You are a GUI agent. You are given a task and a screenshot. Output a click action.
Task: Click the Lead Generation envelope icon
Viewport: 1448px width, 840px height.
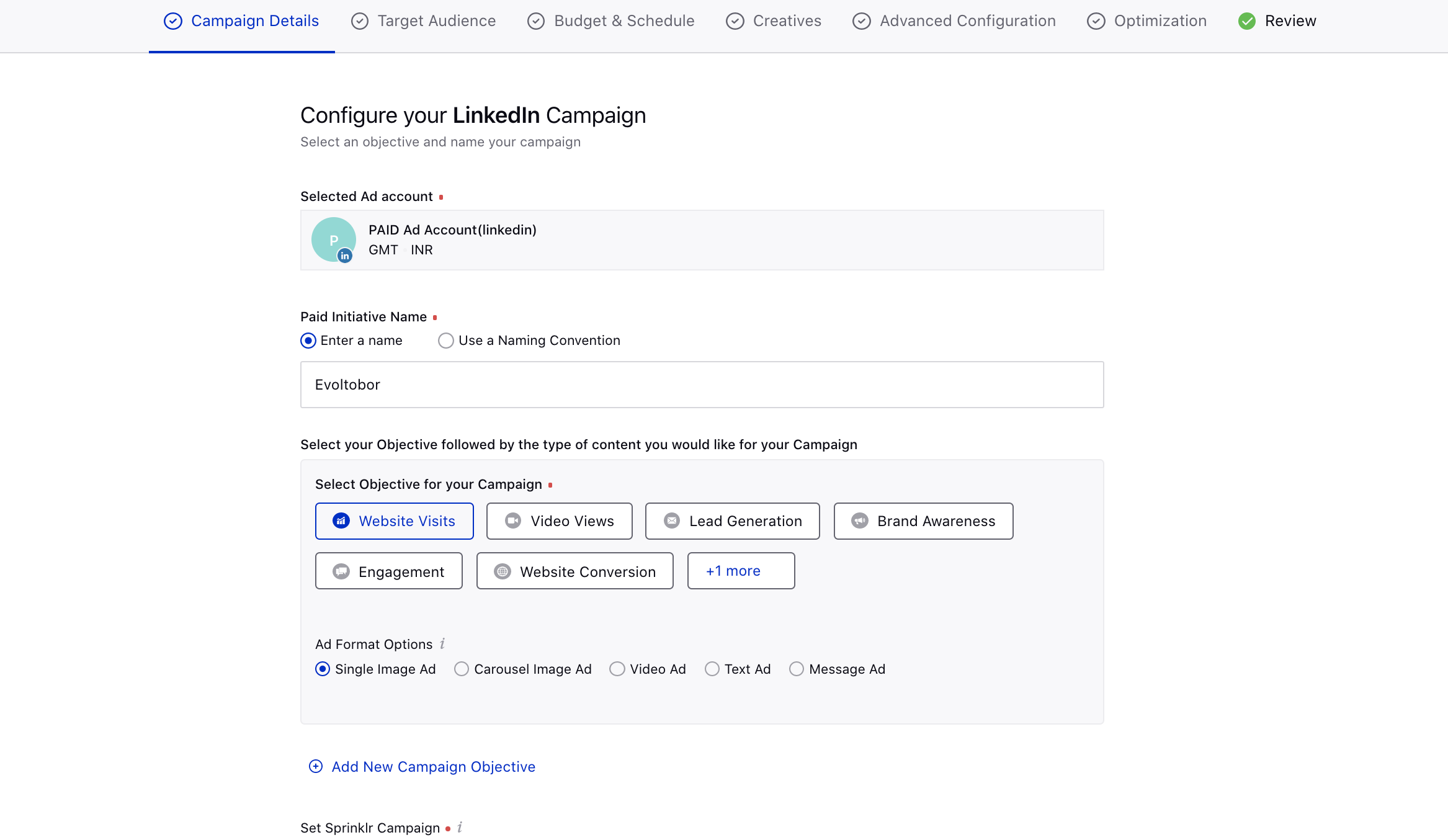tap(672, 521)
